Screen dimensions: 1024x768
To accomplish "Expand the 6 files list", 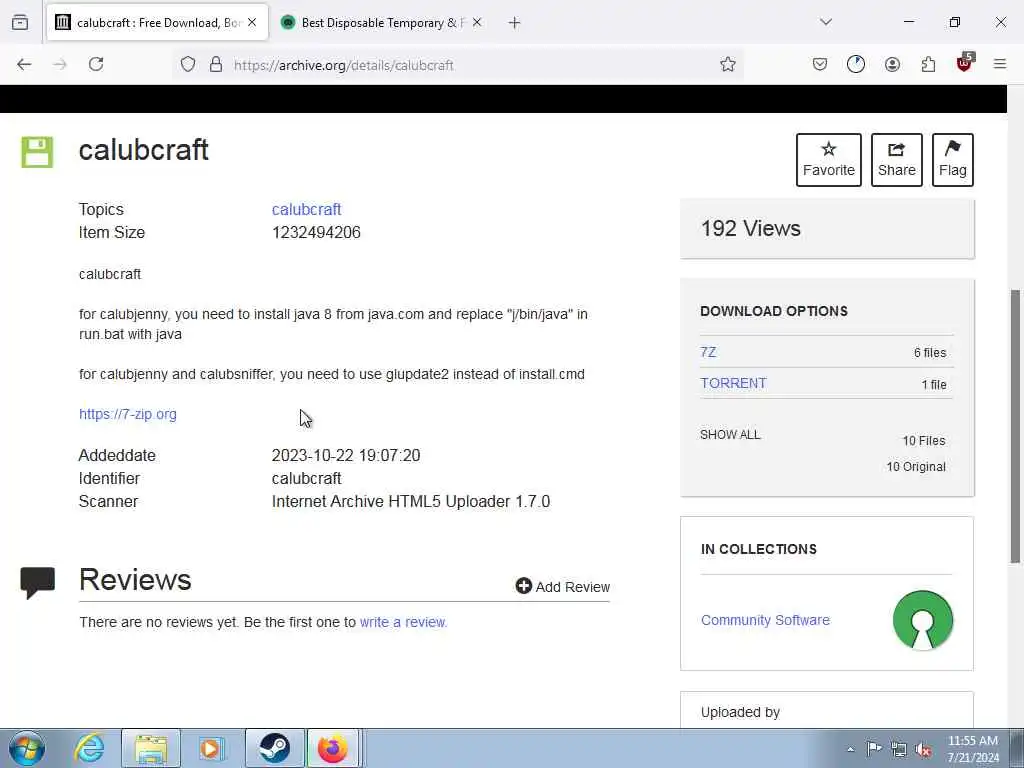I will pos(930,353).
